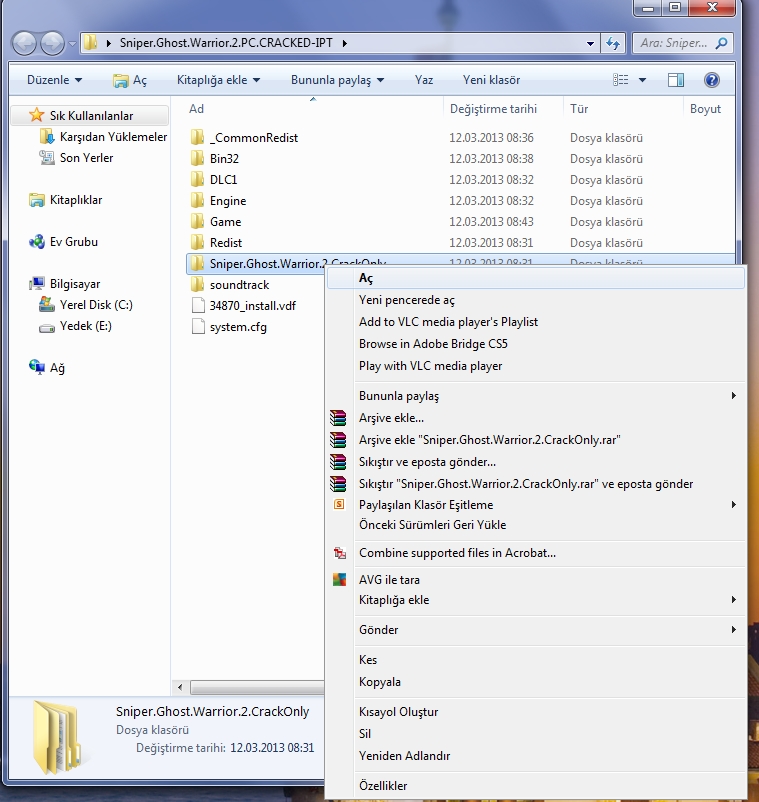Click the Bilgisayar computer icon
This screenshot has width=759, height=802.
click(x=37, y=284)
